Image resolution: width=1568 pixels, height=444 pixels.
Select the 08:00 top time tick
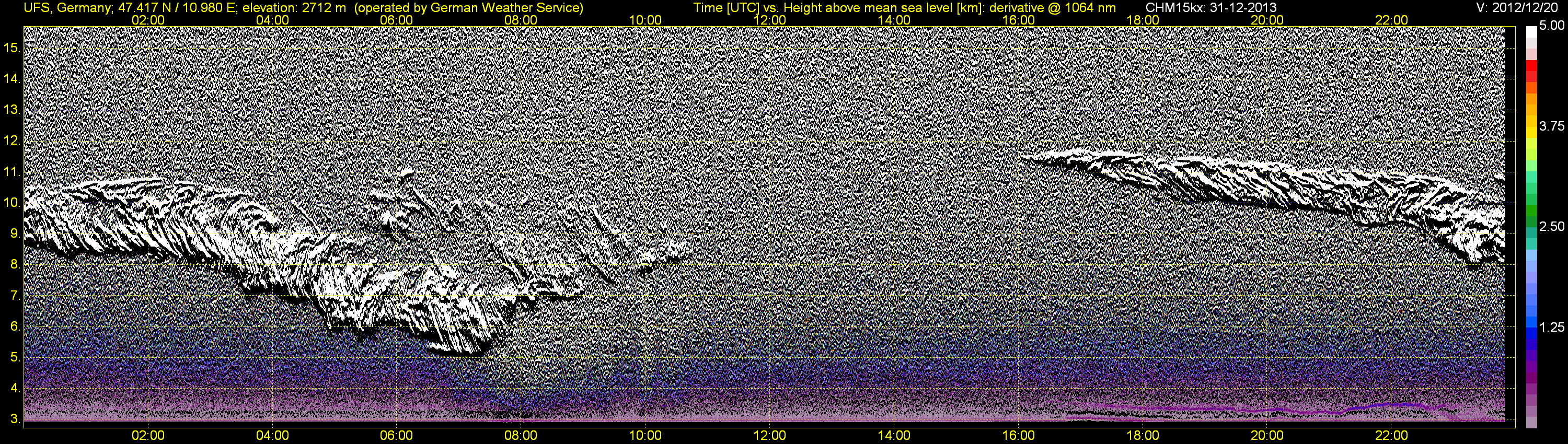click(521, 19)
